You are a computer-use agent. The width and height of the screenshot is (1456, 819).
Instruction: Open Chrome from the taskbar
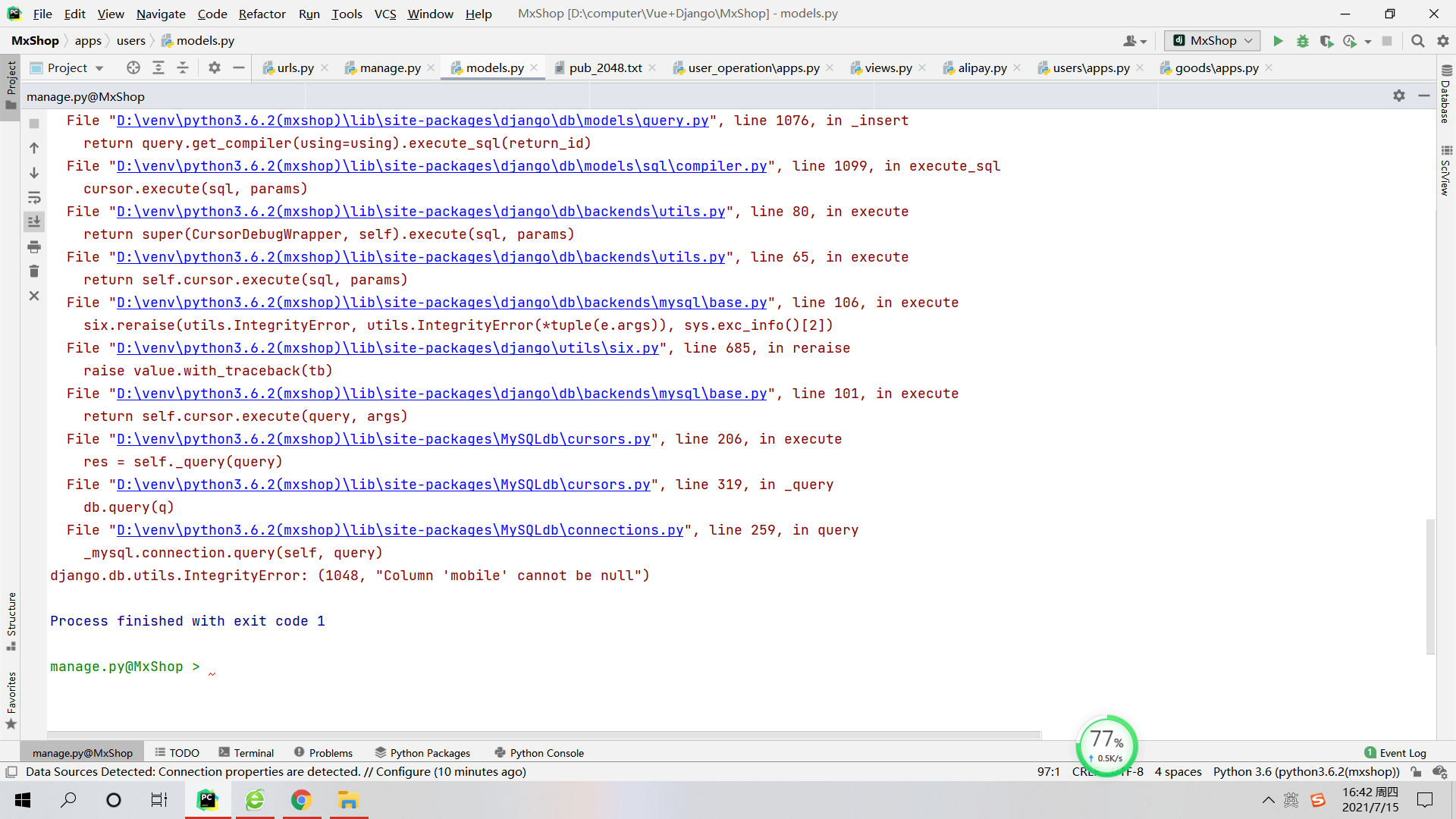pyautogui.click(x=301, y=800)
